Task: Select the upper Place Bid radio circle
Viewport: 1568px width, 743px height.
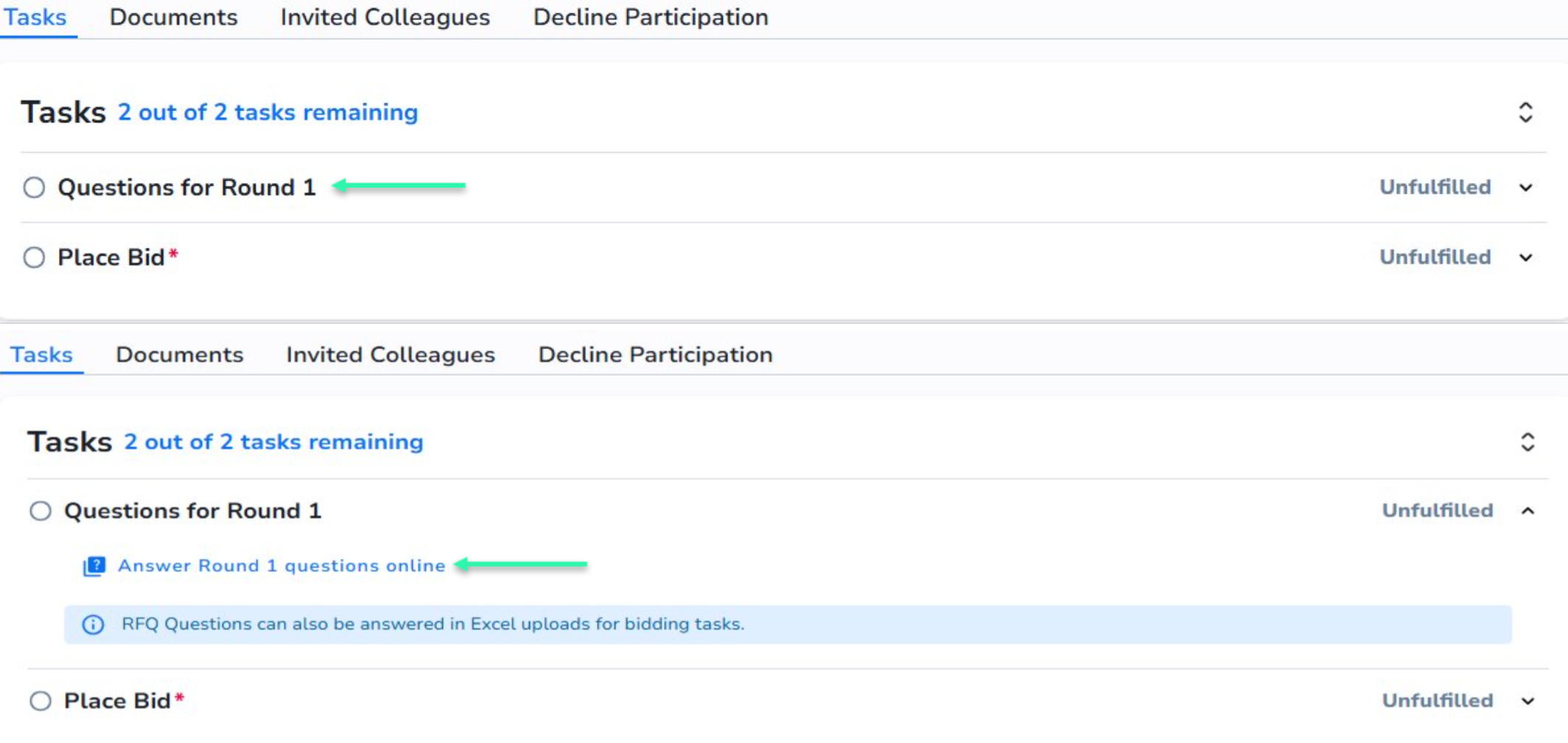Action: coord(34,258)
